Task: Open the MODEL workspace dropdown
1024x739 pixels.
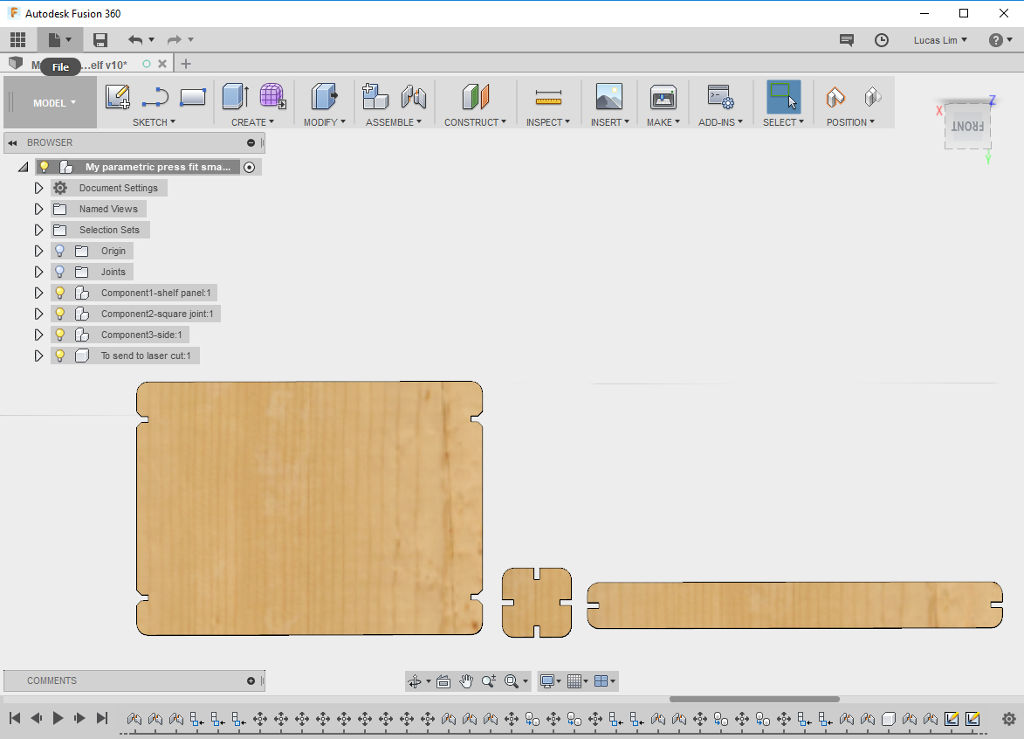Action: 54,103
